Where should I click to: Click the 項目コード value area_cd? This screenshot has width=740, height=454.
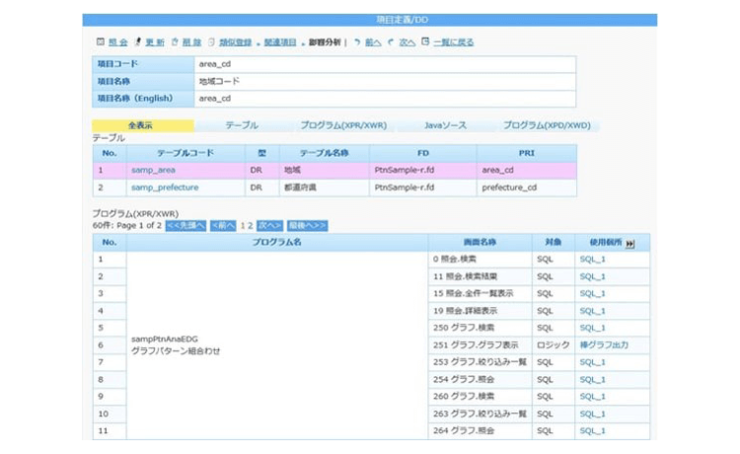[x=385, y=64]
